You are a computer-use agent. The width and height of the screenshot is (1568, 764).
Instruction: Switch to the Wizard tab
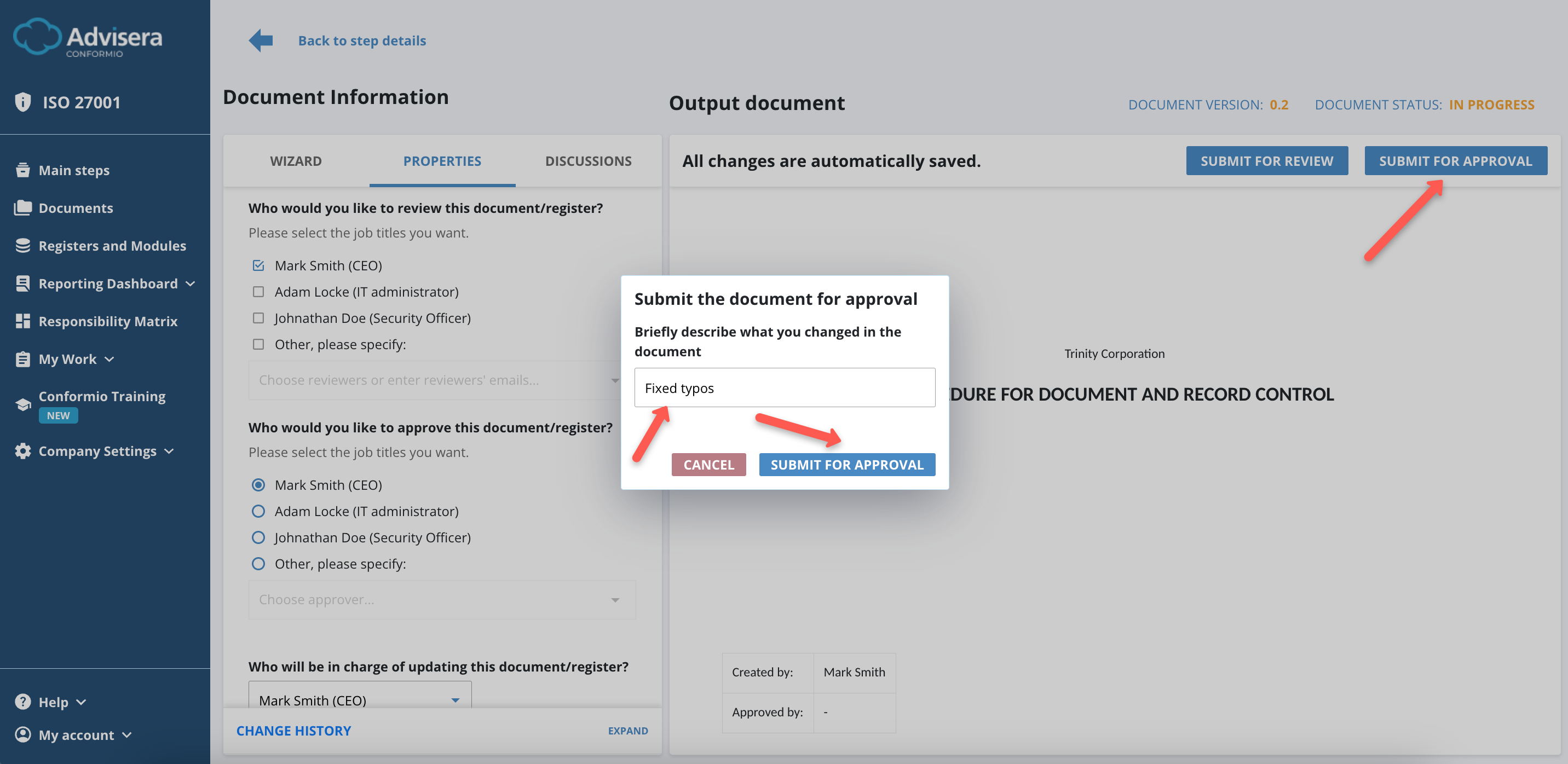296,160
